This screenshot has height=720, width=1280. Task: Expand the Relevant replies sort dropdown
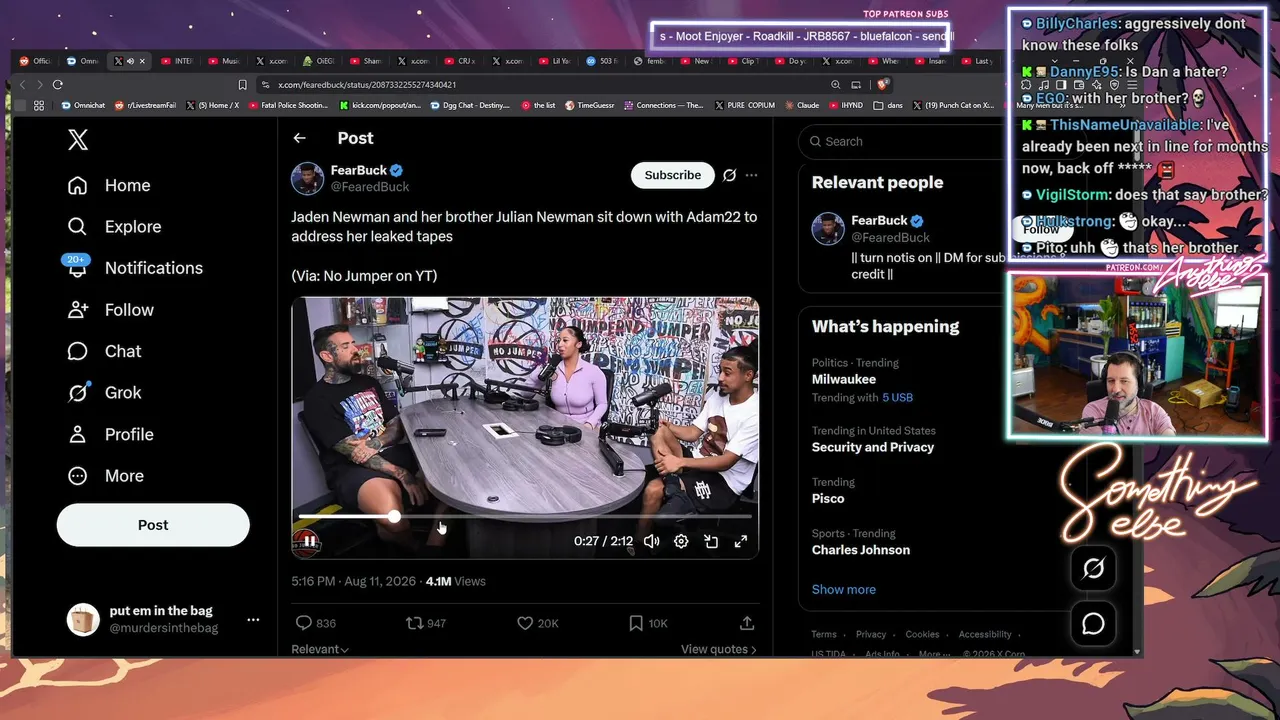pyautogui.click(x=320, y=649)
